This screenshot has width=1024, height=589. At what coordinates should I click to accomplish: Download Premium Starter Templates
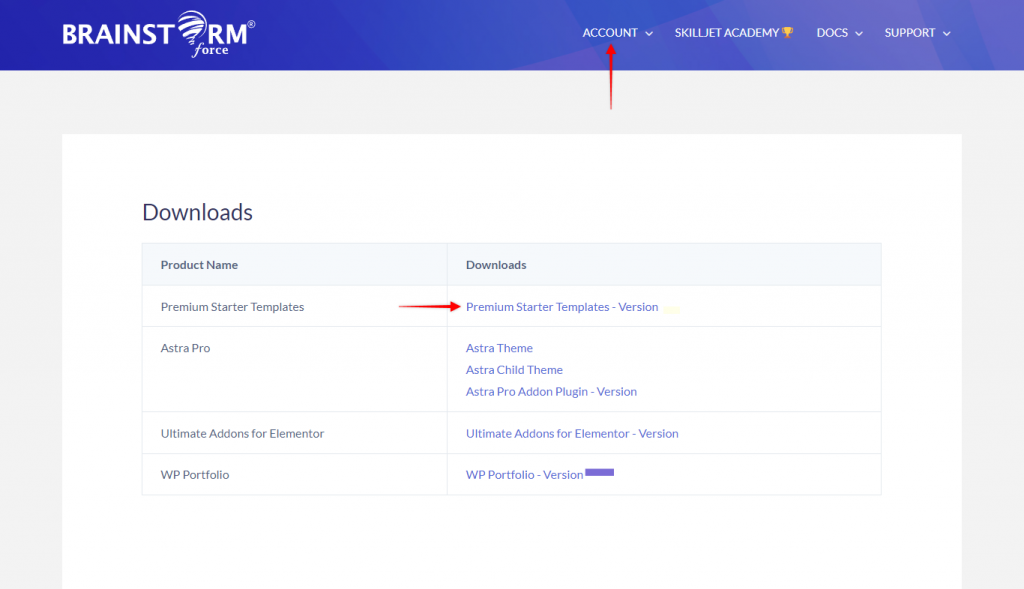pyautogui.click(x=562, y=307)
